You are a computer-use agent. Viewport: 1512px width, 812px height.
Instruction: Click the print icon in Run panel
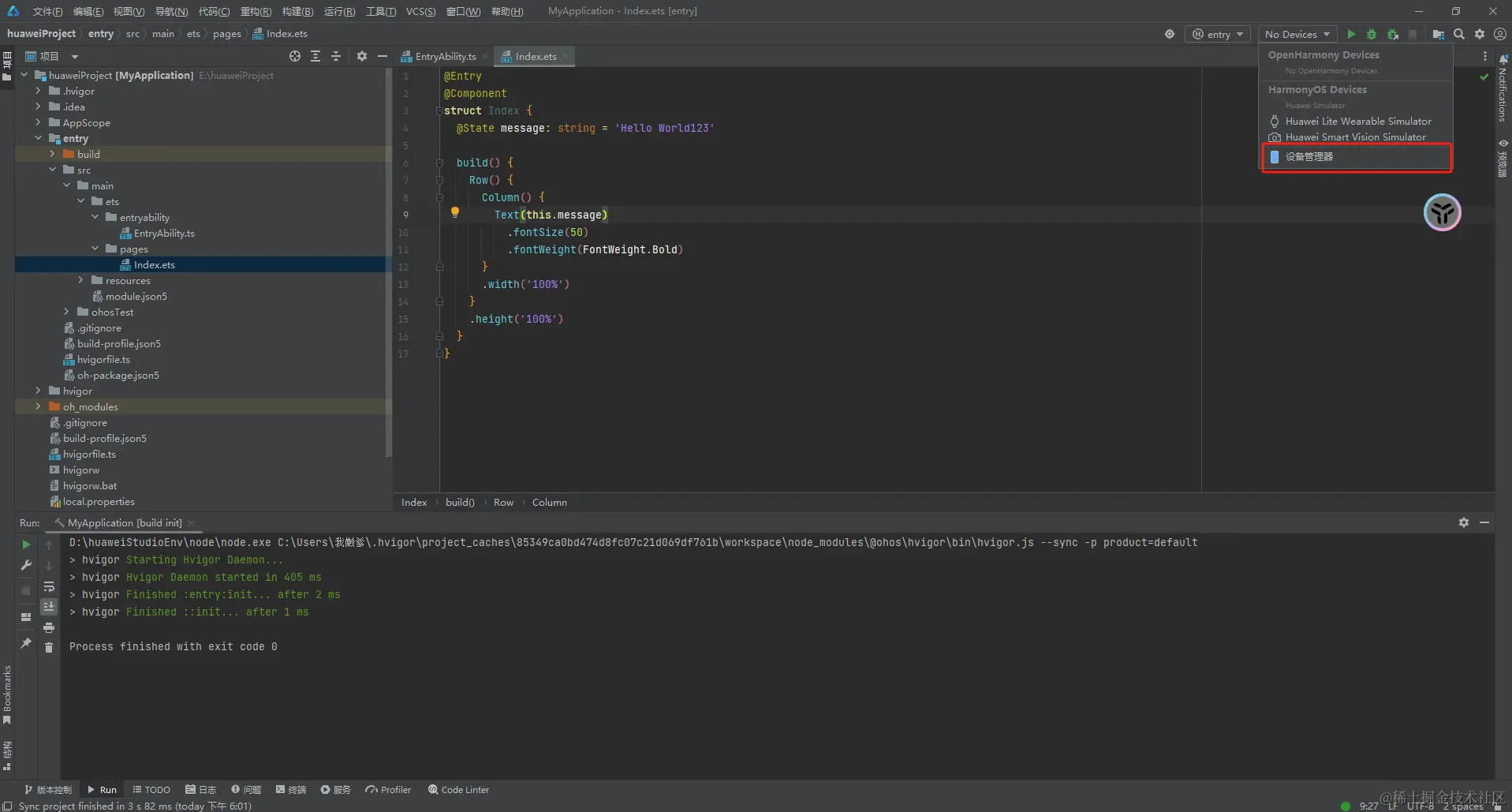[x=49, y=627]
